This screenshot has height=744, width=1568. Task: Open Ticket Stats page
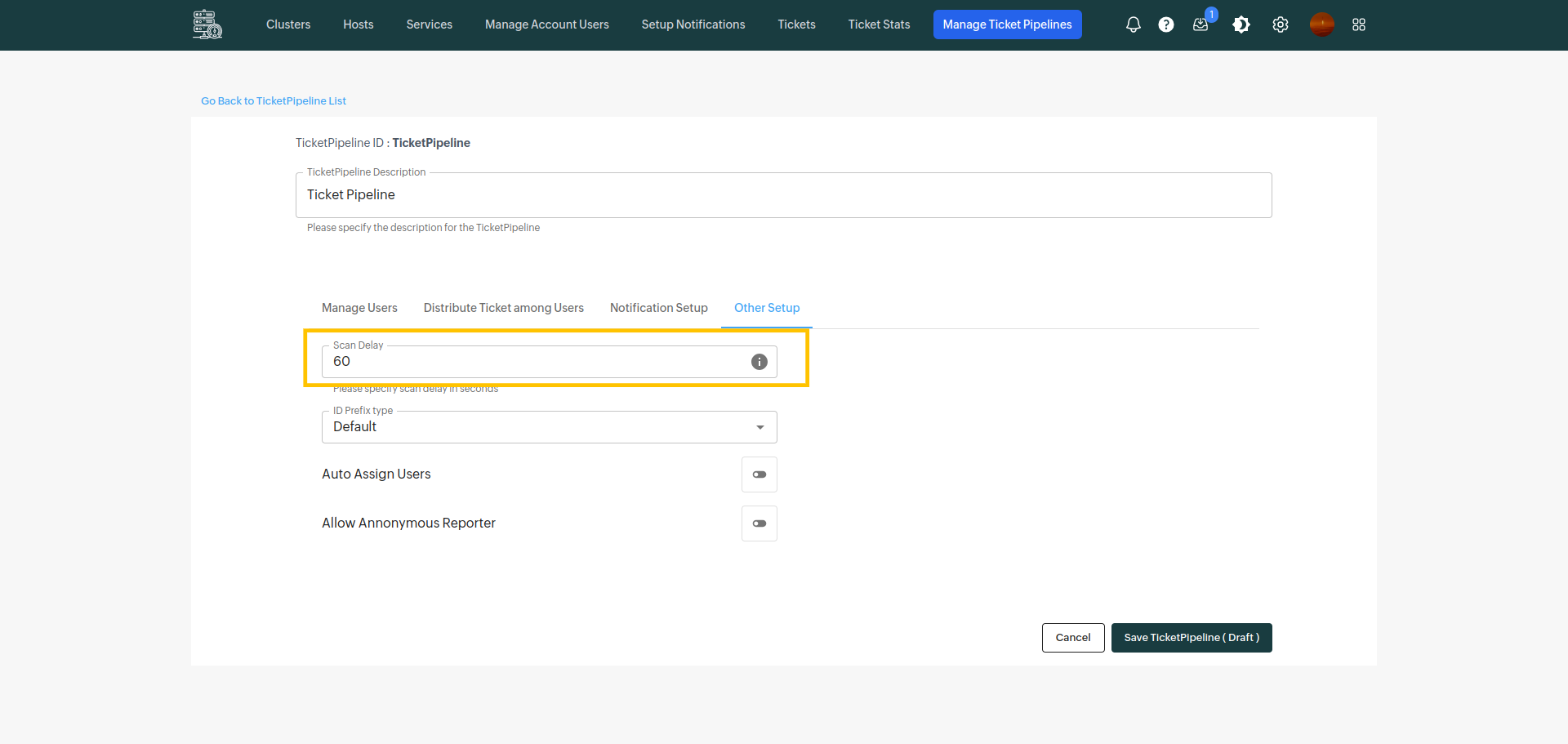point(880,25)
